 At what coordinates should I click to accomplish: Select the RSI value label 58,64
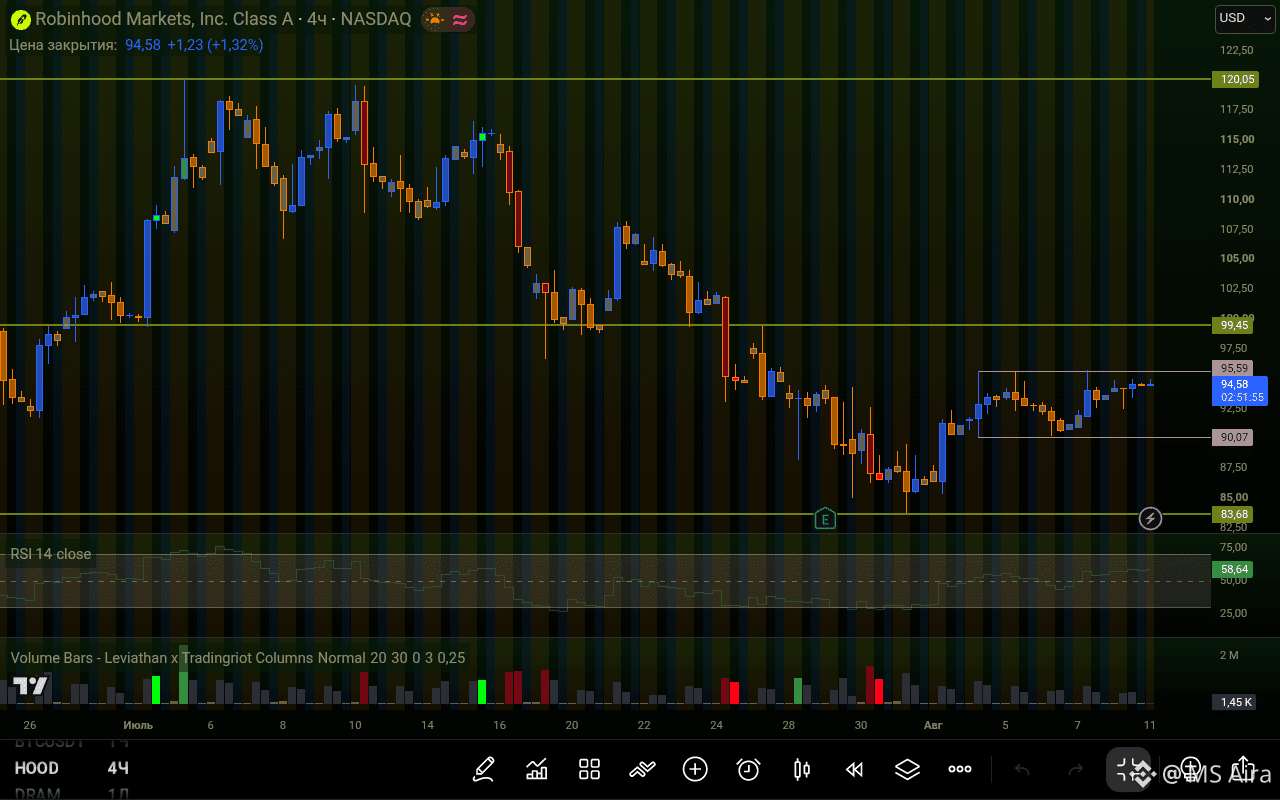1232,569
